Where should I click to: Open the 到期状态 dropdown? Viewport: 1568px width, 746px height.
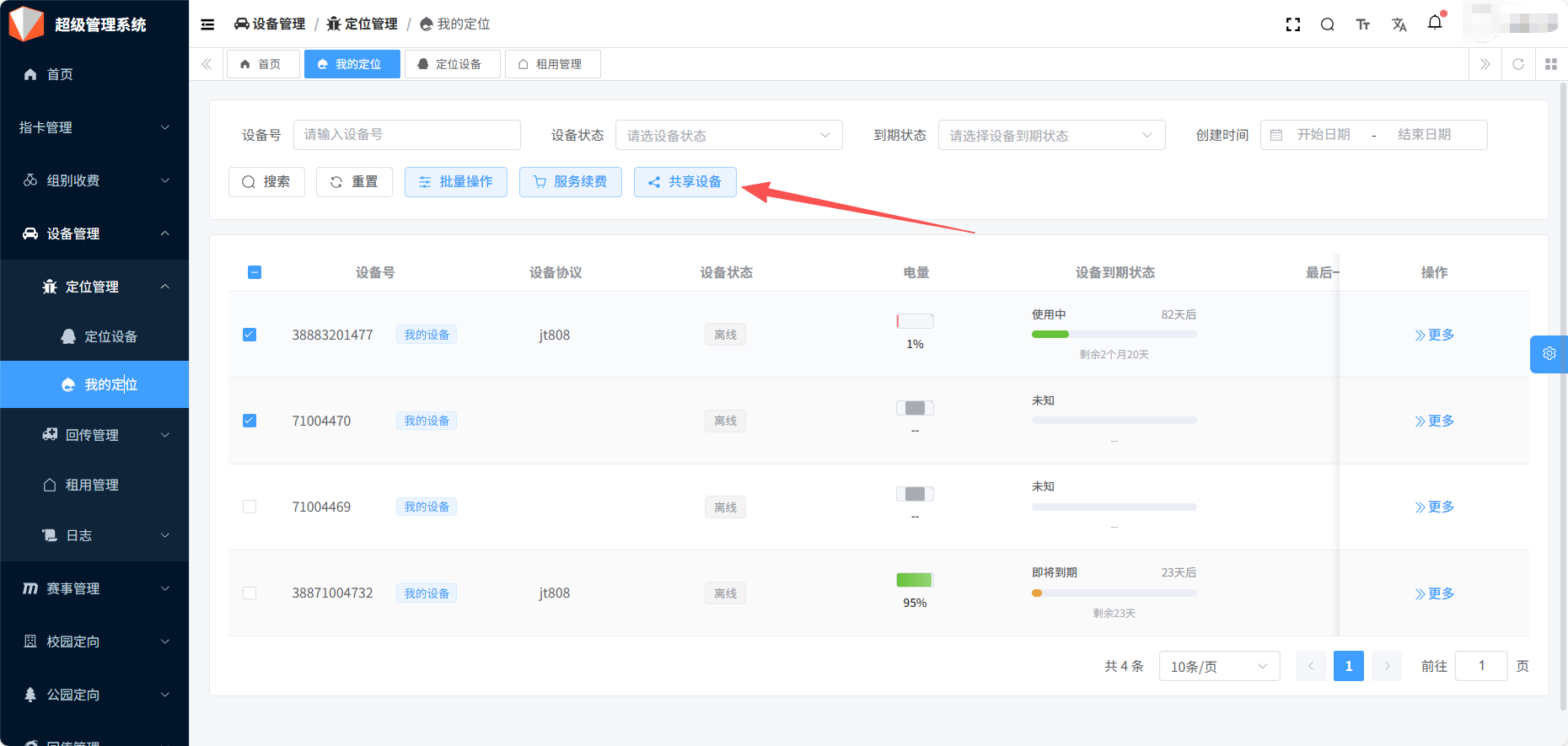pos(1050,135)
